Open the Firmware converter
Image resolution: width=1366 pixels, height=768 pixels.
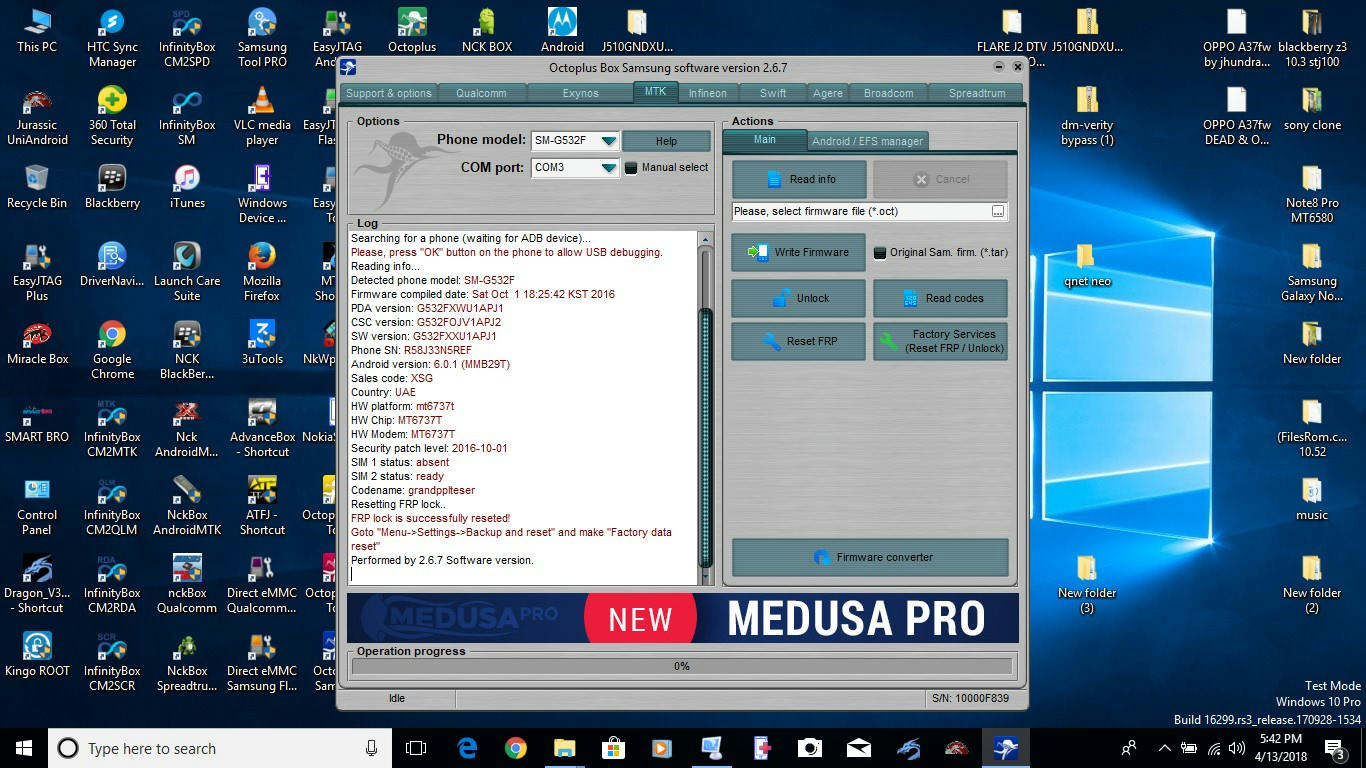[870, 557]
